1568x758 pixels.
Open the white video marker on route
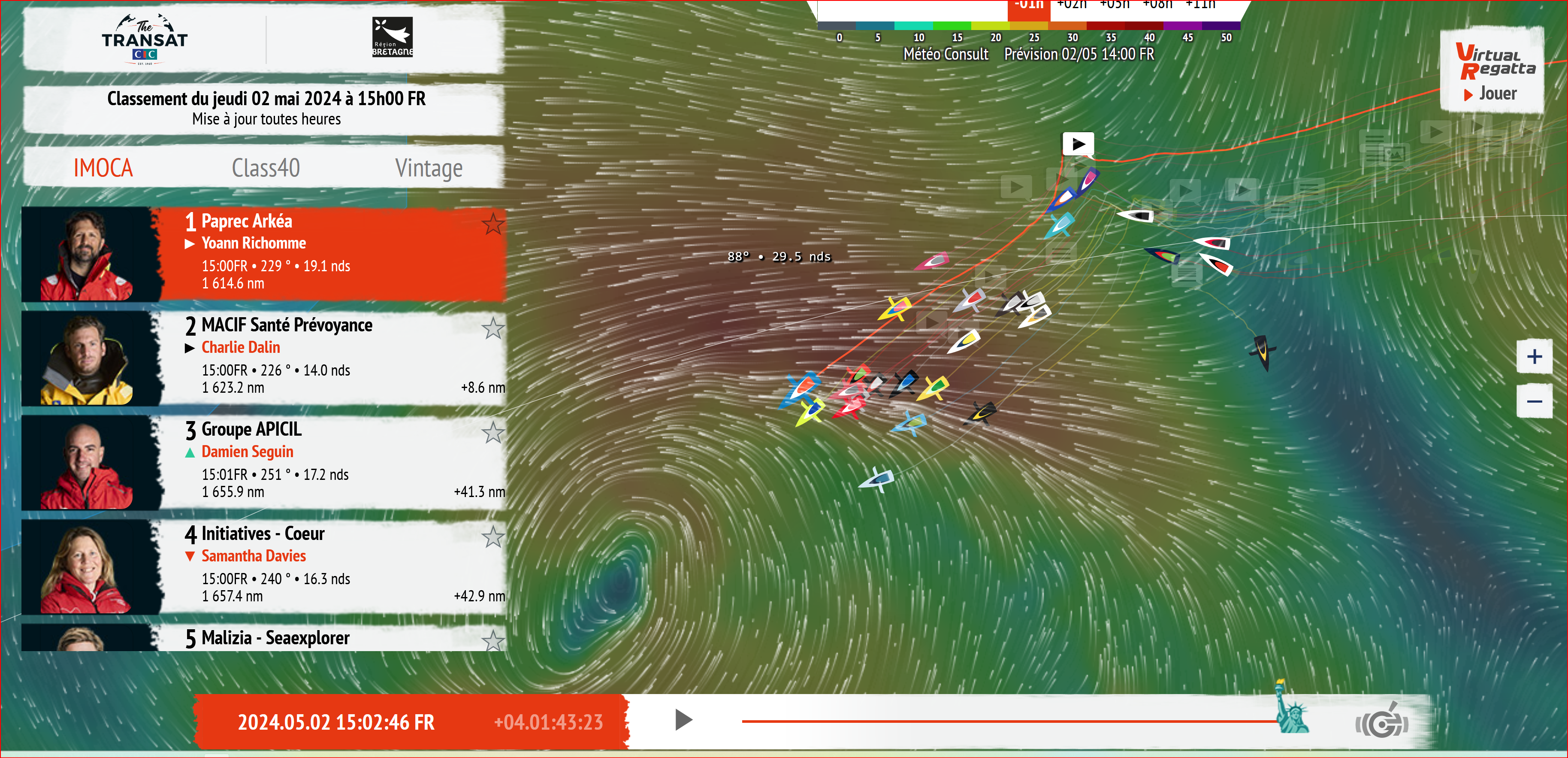pyautogui.click(x=1078, y=145)
